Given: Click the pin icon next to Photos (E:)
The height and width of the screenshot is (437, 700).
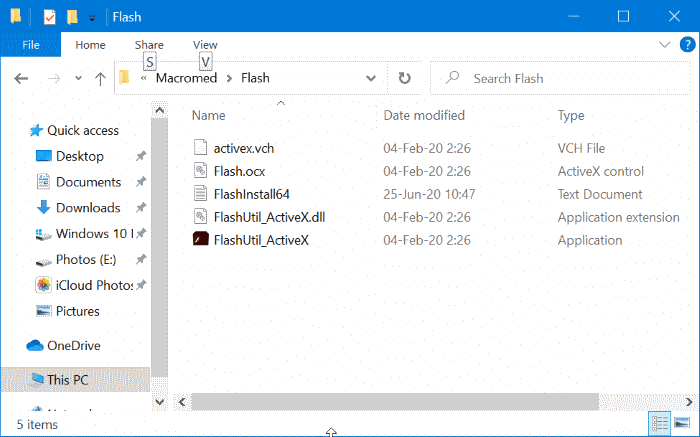Looking at the screenshot, I should tap(141, 259).
